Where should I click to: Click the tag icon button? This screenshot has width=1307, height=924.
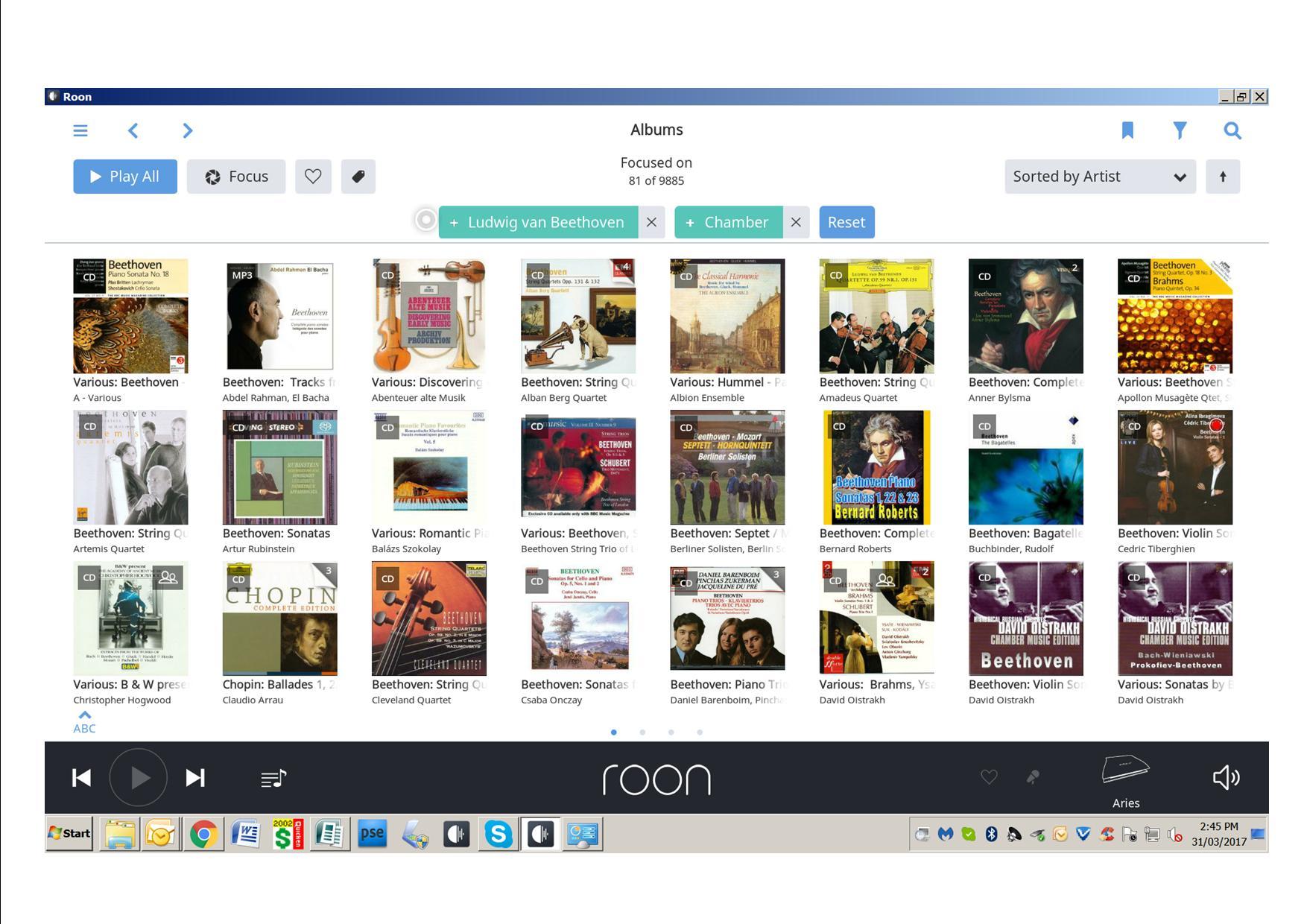358,177
